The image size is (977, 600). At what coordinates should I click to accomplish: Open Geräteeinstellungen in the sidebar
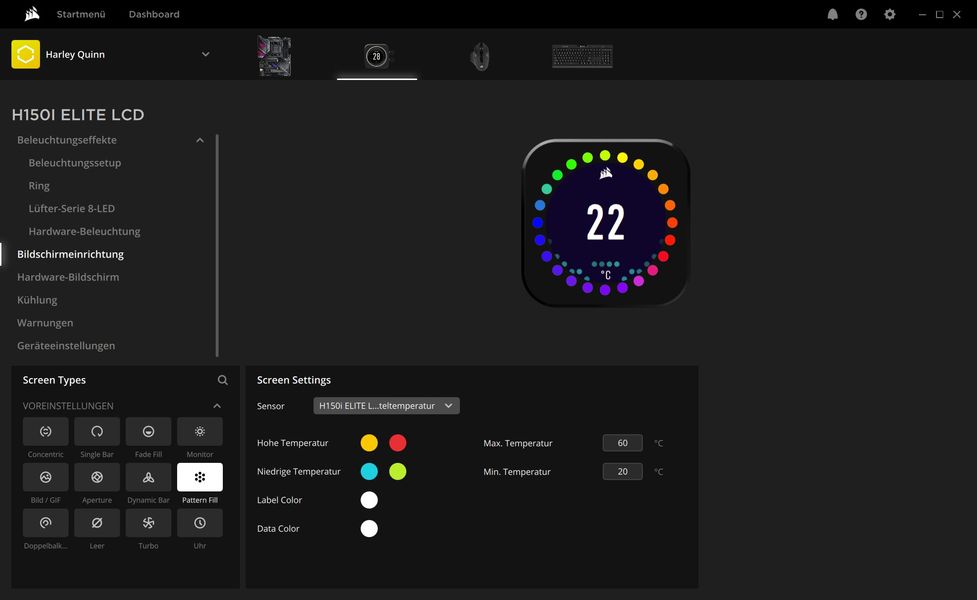coord(66,345)
